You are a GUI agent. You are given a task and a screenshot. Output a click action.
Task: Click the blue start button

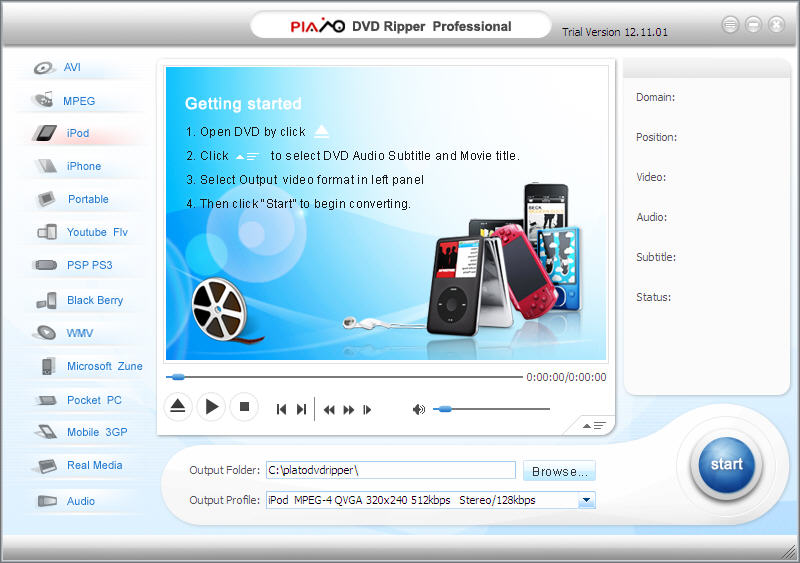tap(727, 464)
